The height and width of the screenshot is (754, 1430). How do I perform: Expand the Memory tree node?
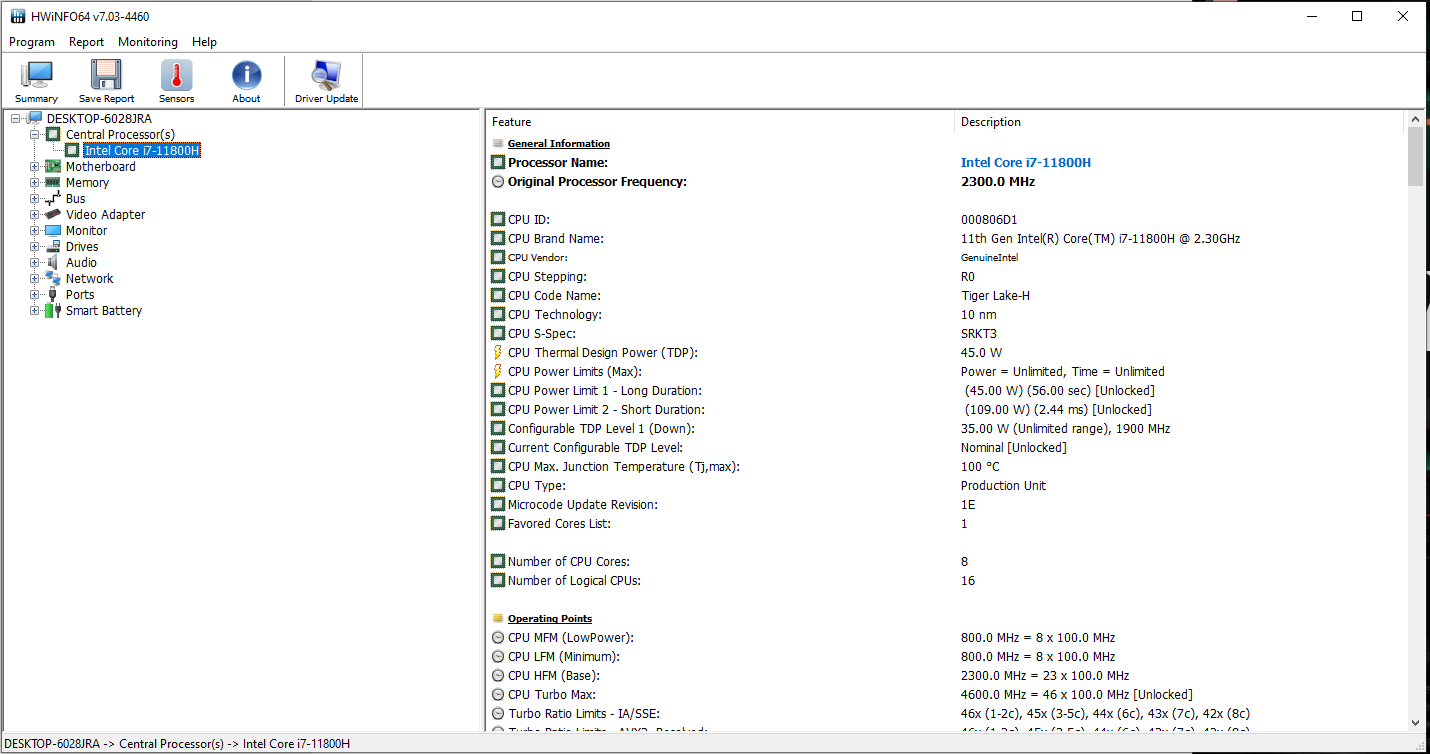tap(35, 183)
